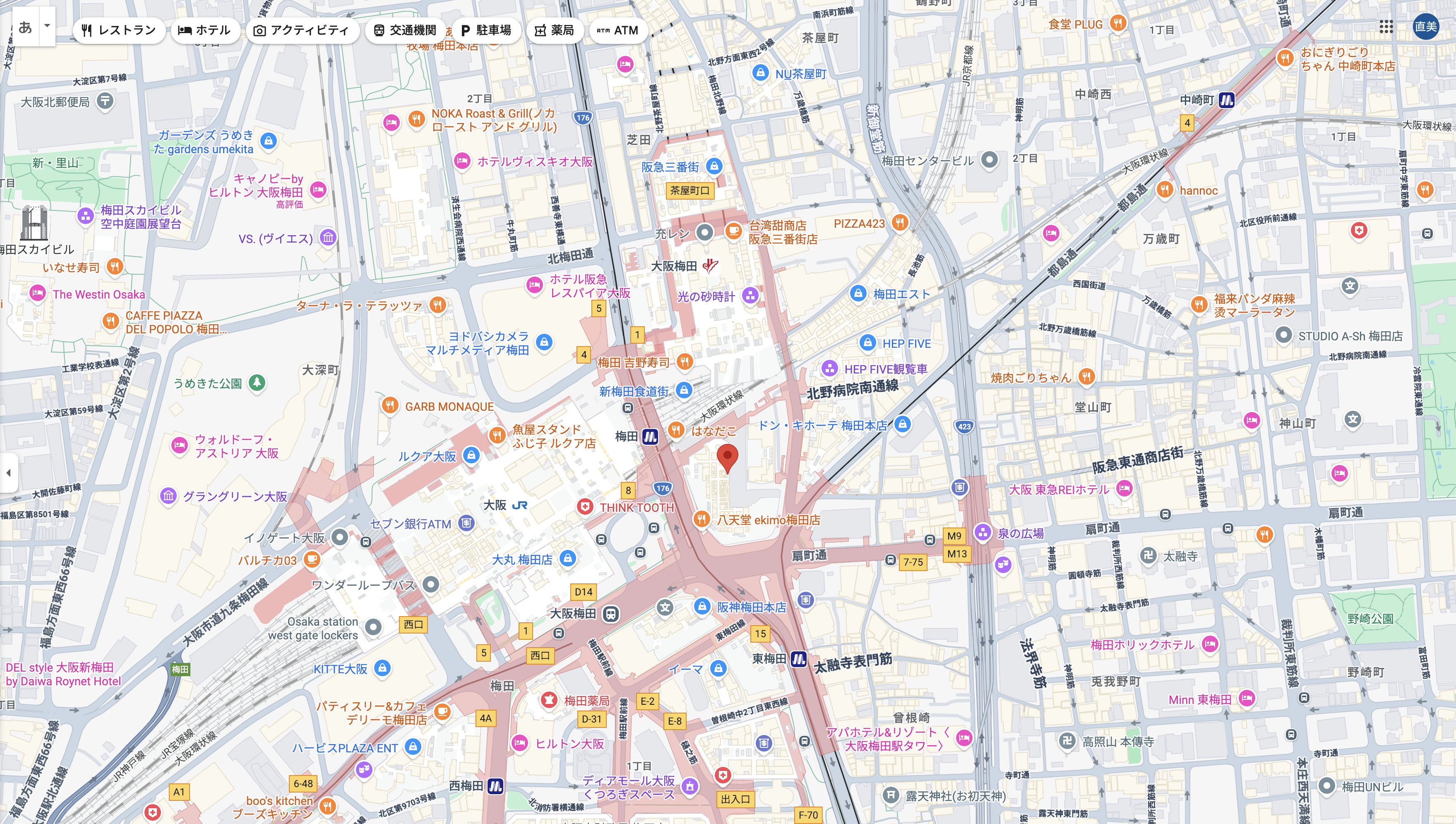This screenshot has width=1456, height=824.
Task: Select the ワンダーループバス marker
Action: pyautogui.click(x=431, y=584)
